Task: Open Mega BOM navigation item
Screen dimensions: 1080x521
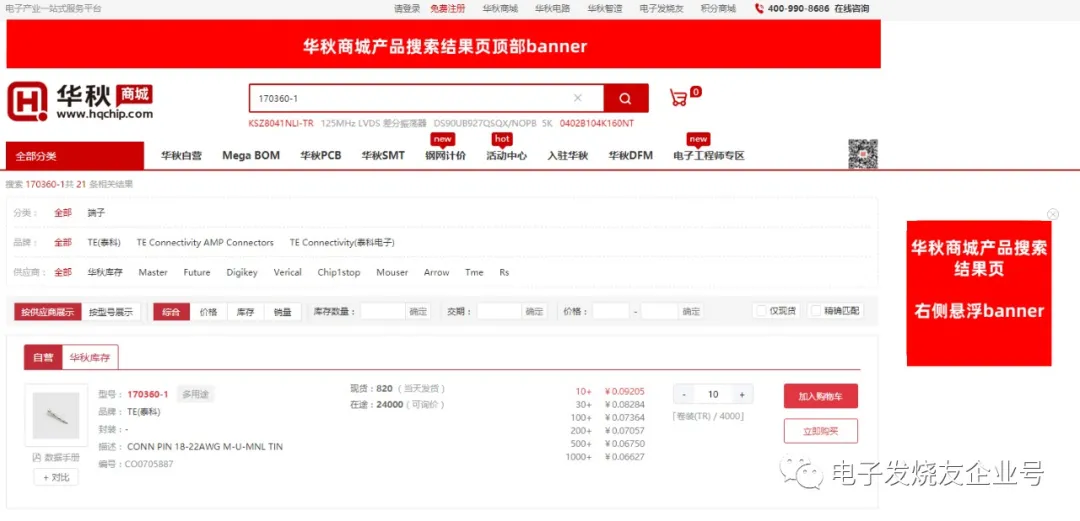Action: (251, 156)
